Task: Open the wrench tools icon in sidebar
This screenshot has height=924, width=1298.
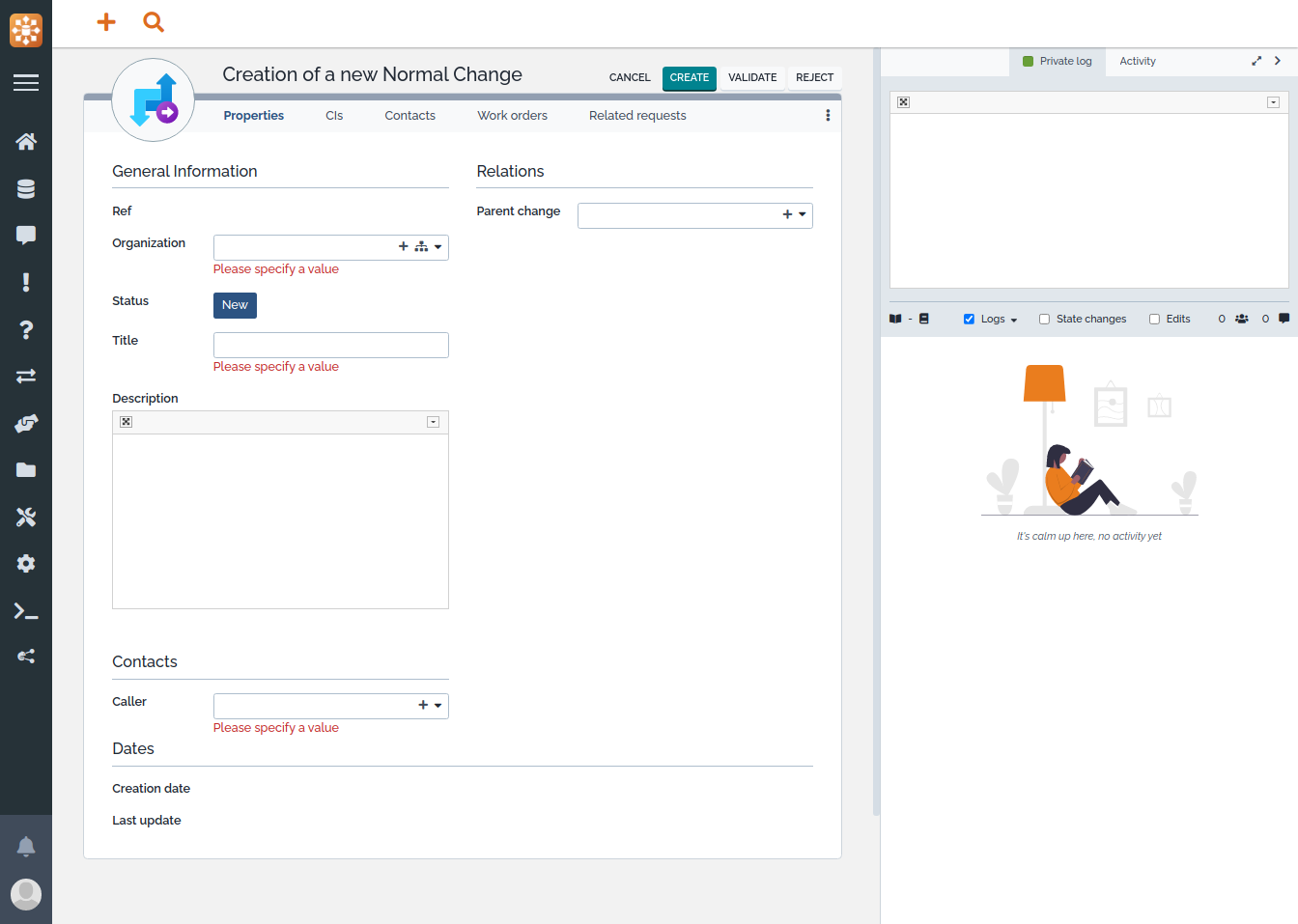Action: tap(26, 518)
